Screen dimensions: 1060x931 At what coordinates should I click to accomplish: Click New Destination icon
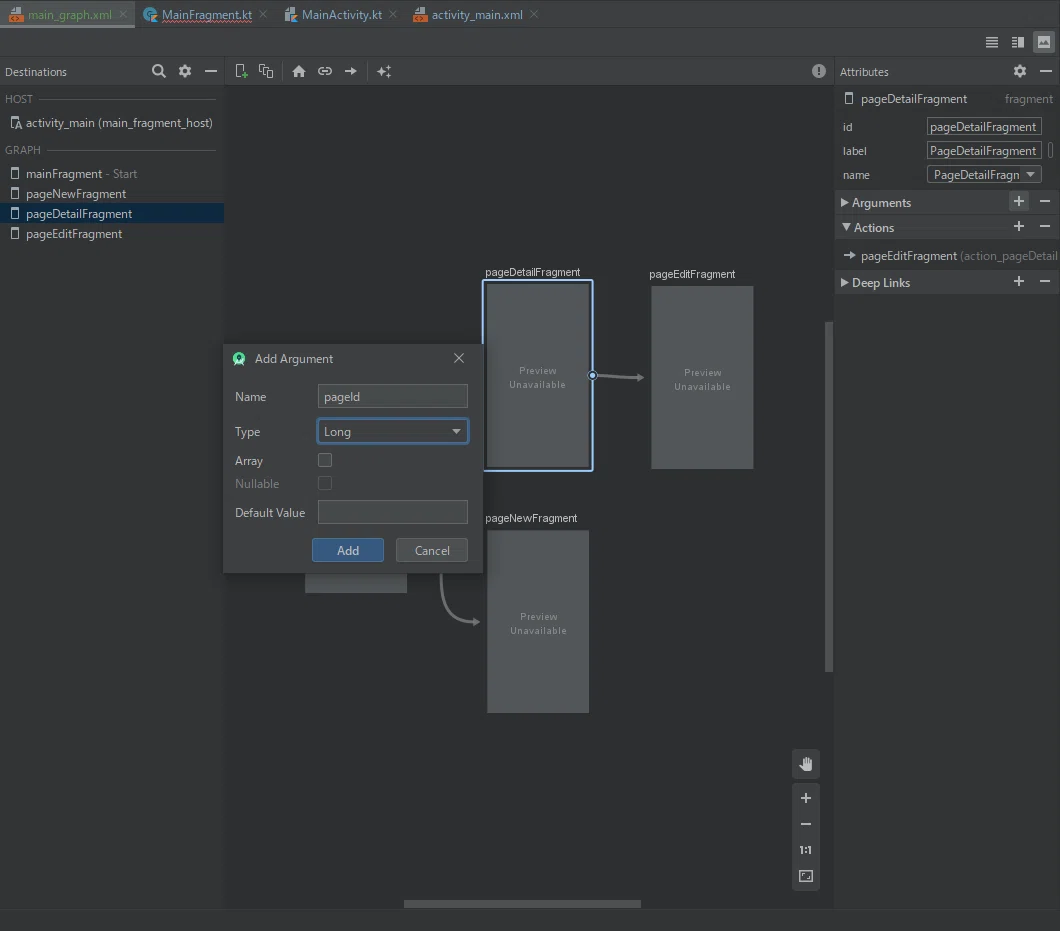pos(241,71)
